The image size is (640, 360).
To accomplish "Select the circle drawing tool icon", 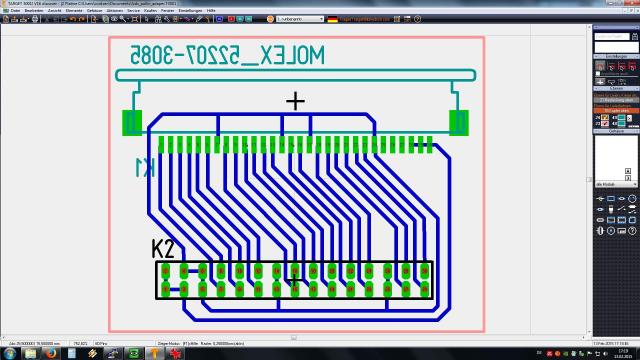I will coord(632,199).
